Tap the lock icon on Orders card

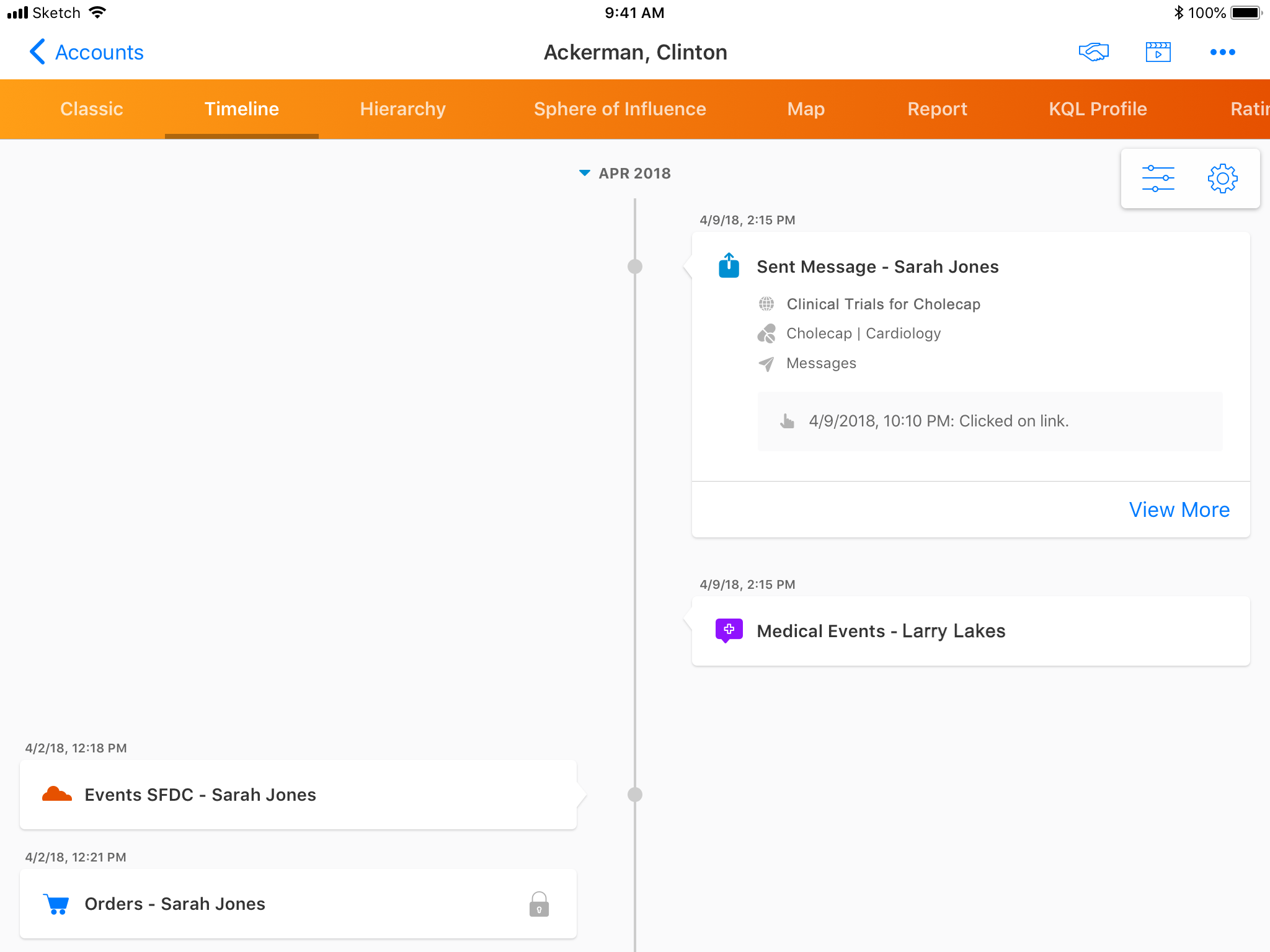[x=539, y=904]
